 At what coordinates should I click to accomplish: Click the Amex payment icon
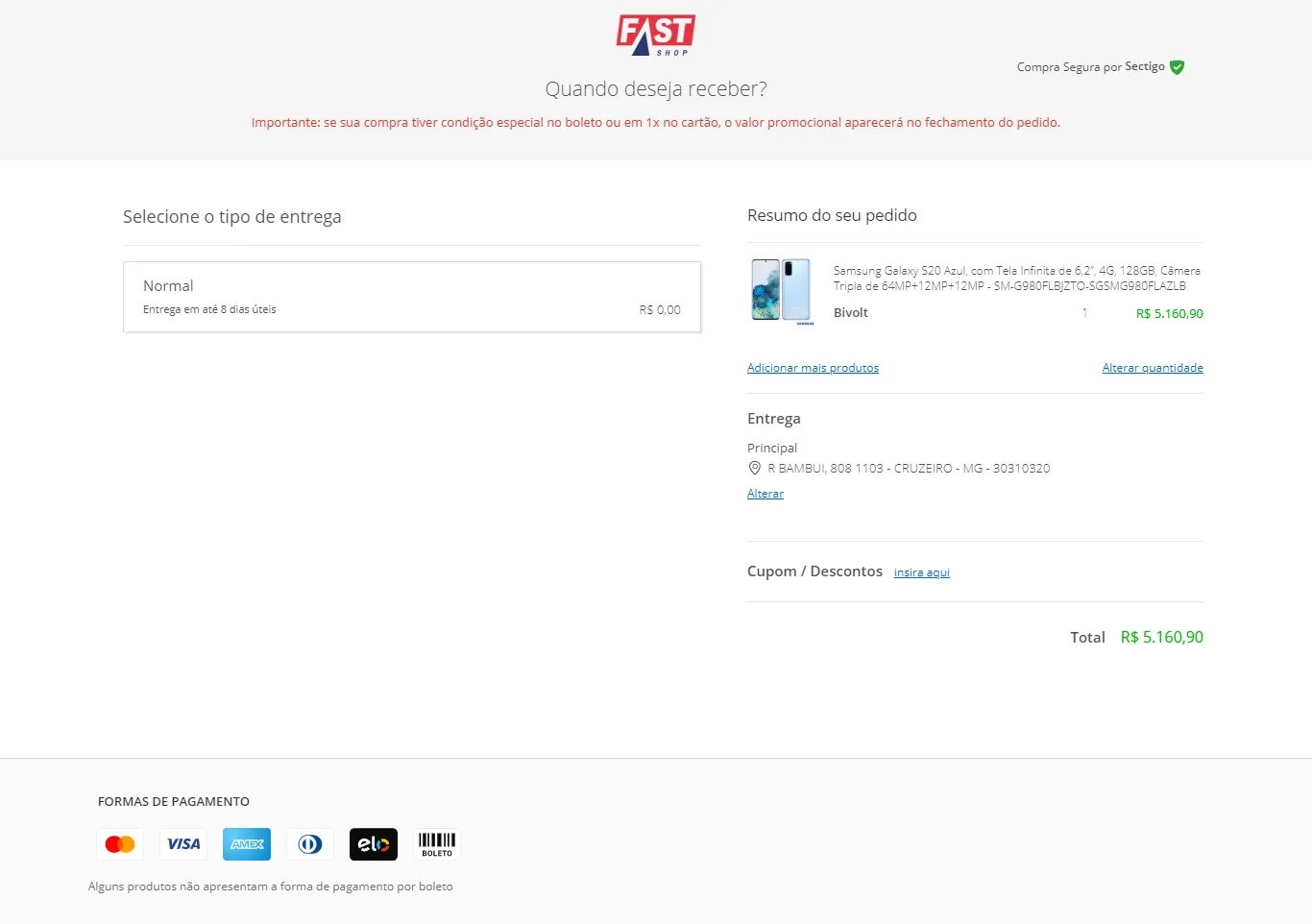click(x=247, y=844)
